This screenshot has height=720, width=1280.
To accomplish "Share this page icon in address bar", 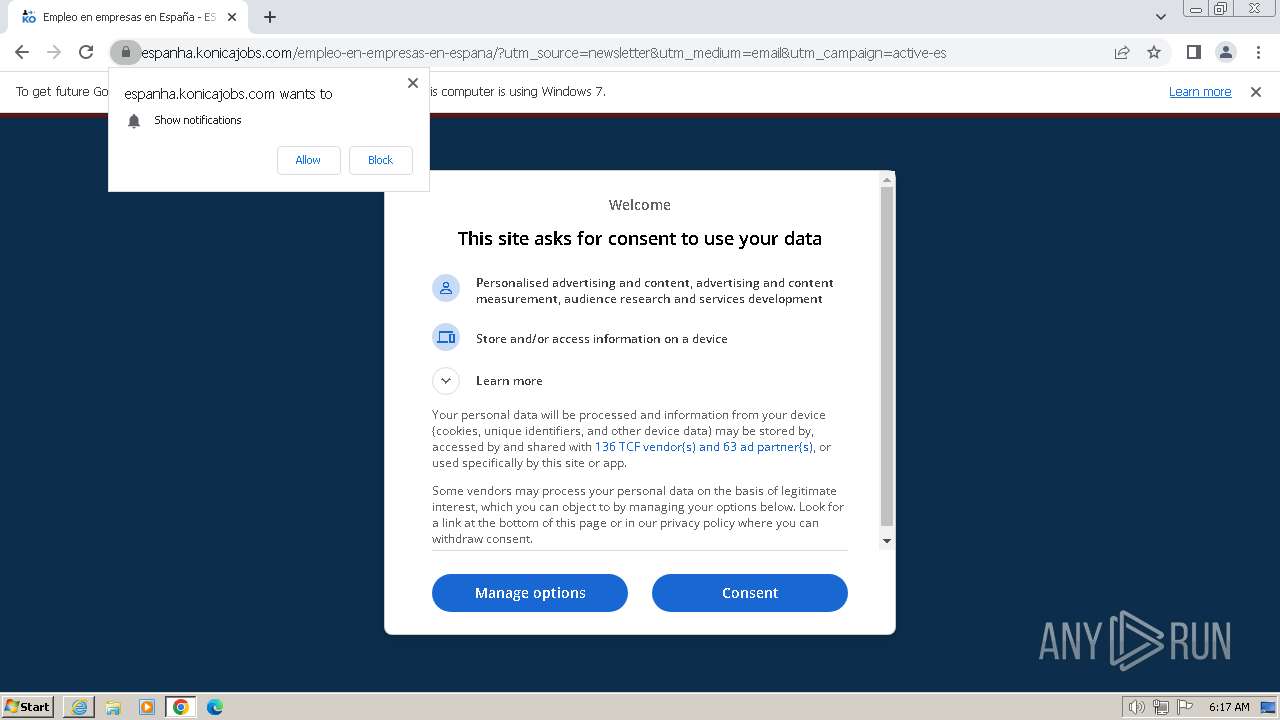I will [1122, 52].
